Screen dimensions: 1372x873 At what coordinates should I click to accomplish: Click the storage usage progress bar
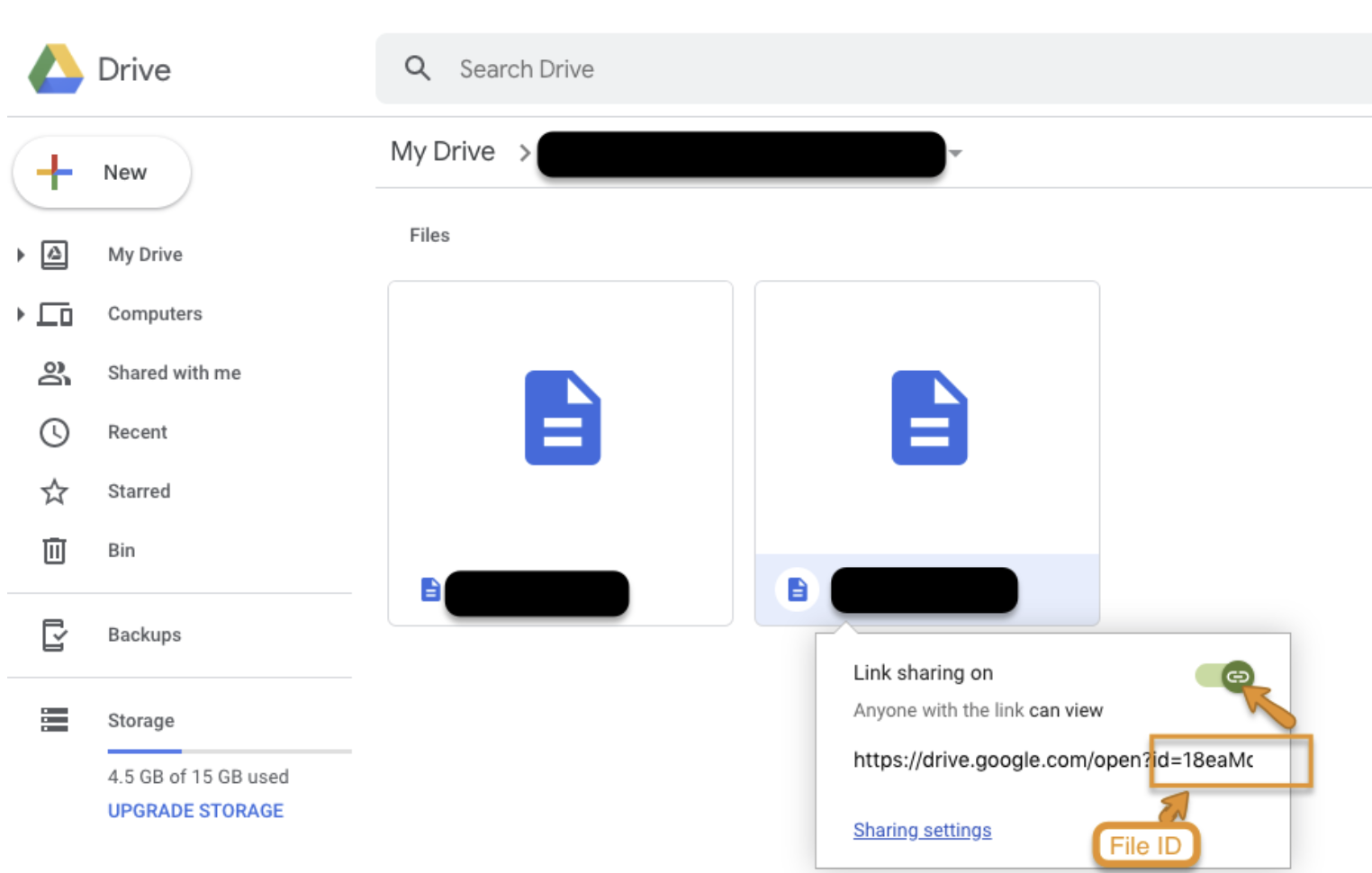pyautogui.click(x=229, y=751)
